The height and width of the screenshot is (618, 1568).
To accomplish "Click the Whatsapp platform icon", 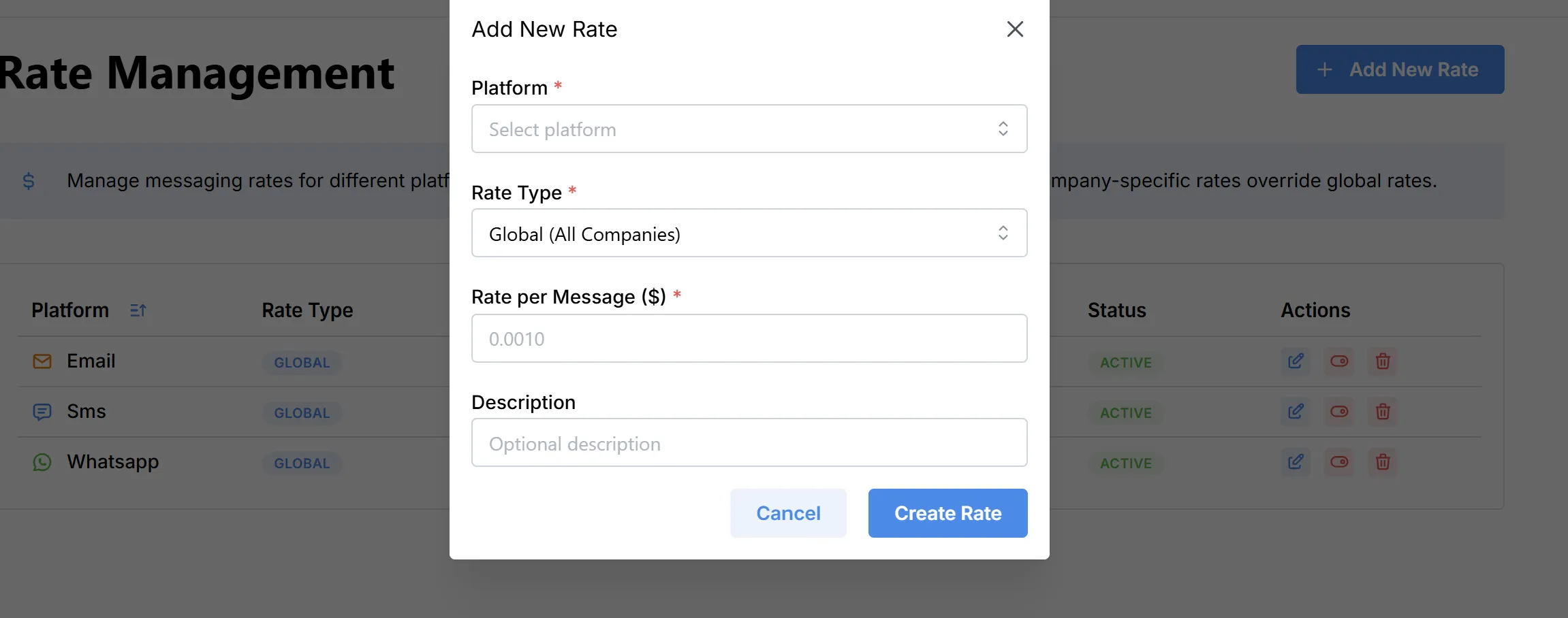I will (42, 462).
